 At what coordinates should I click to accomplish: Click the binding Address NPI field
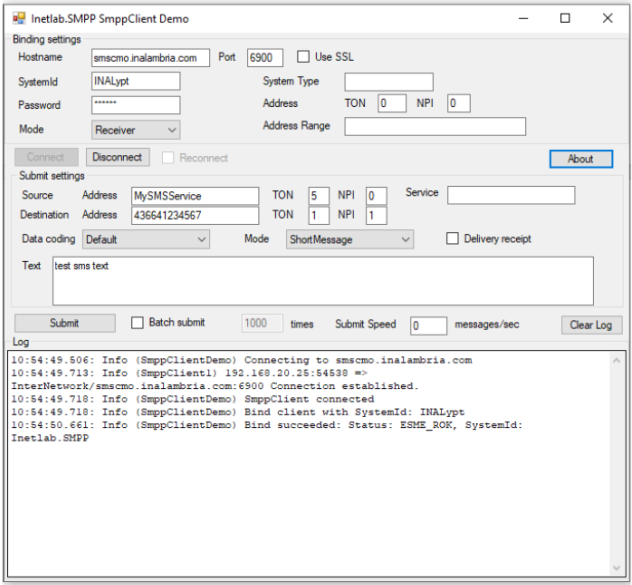459,103
